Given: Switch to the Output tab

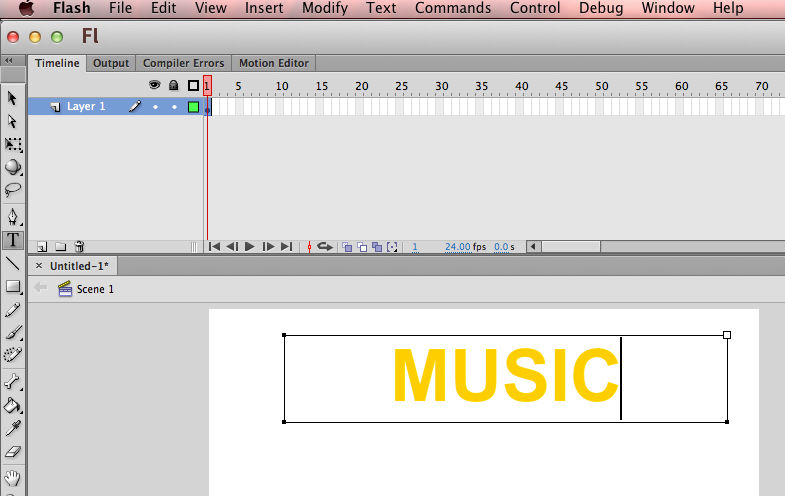Looking at the screenshot, I should [x=111, y=63].
